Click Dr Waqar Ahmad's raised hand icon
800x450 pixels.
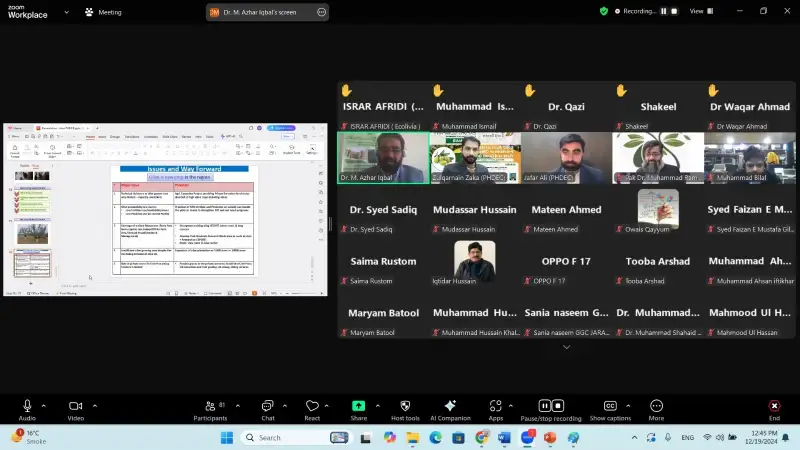pos(713,91)
